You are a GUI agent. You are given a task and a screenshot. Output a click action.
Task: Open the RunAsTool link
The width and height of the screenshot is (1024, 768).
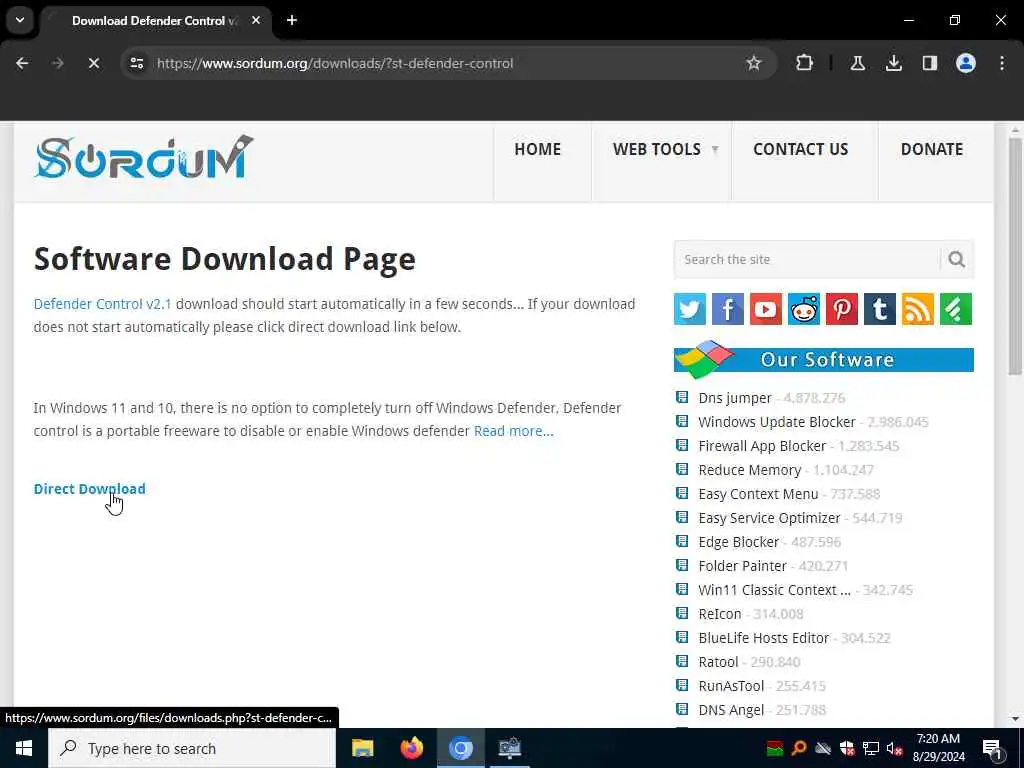pos(731,686)
